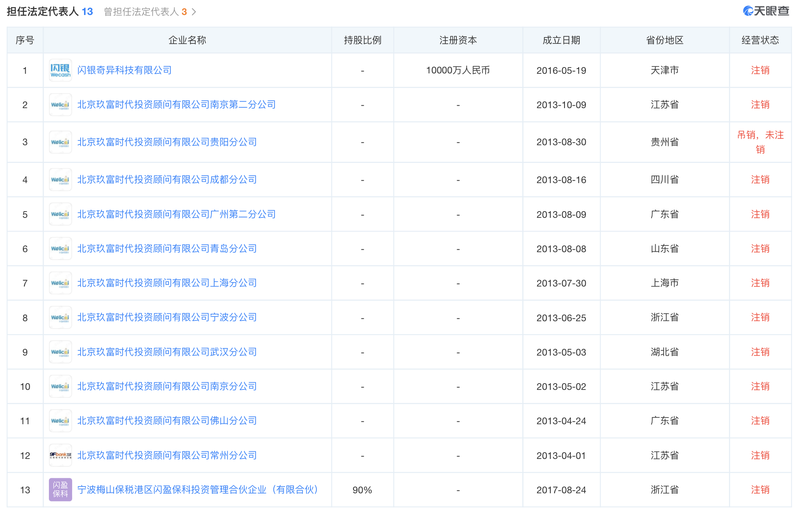This screenshot has width=800, height=513.
Task: Select the 2013-05-03 date cell
Action: (x=561, y=352)
